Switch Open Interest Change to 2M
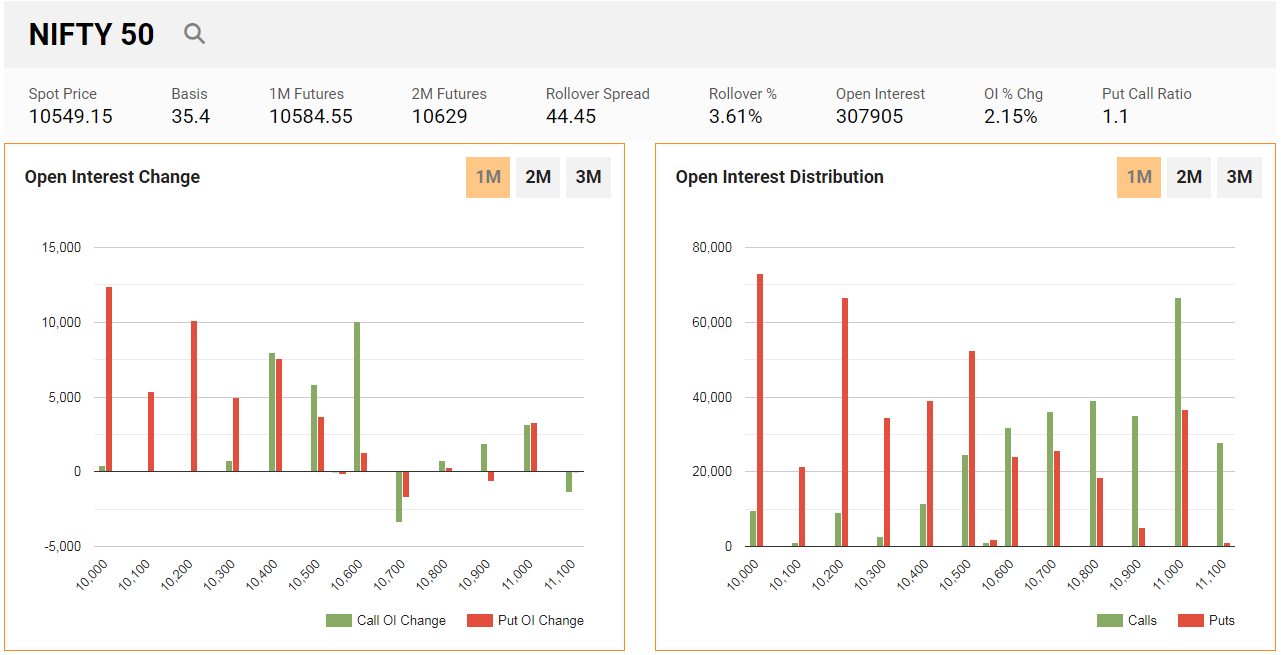This screenshot has width=1281, height=655. click(x=538, y=177)
